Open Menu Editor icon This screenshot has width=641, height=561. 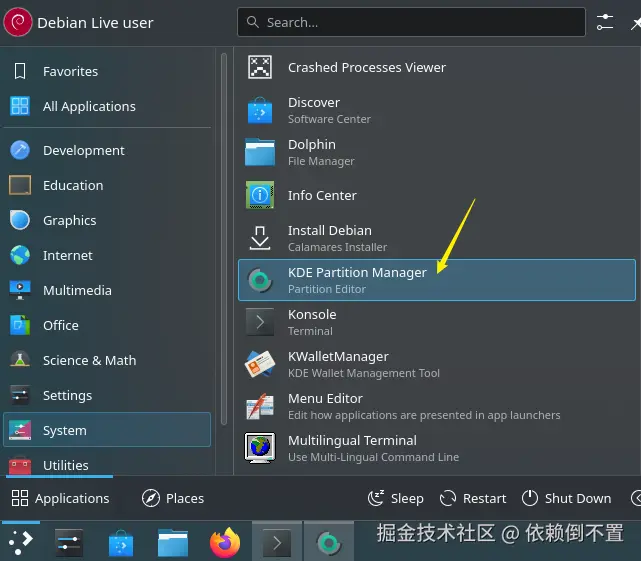260,406
